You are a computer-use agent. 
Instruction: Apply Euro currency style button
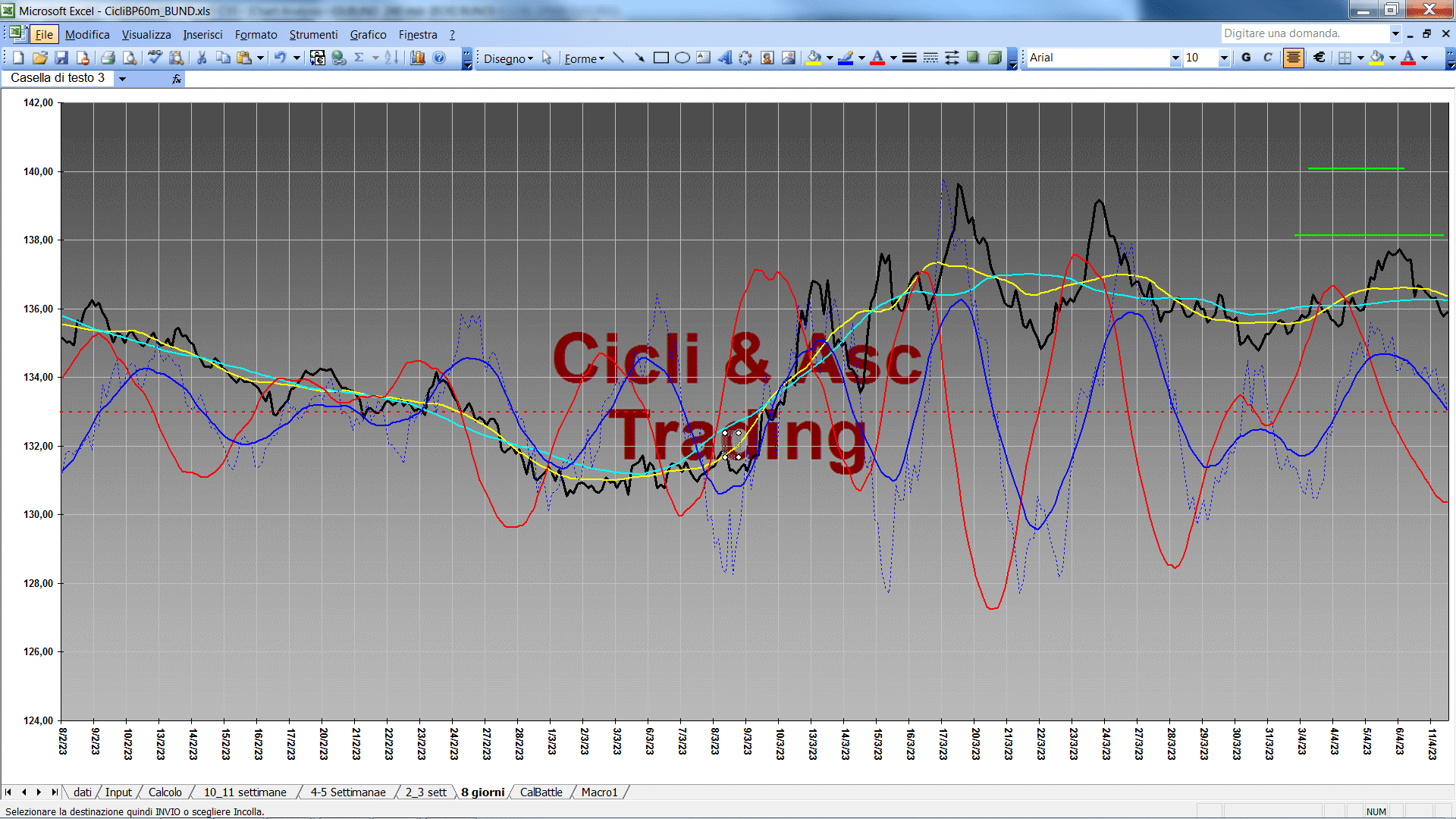1319,58
